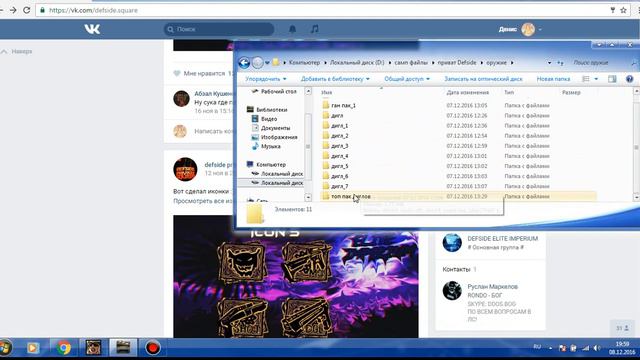
Task: Click the Chrome address bar URL
Action: click(93, 11)
